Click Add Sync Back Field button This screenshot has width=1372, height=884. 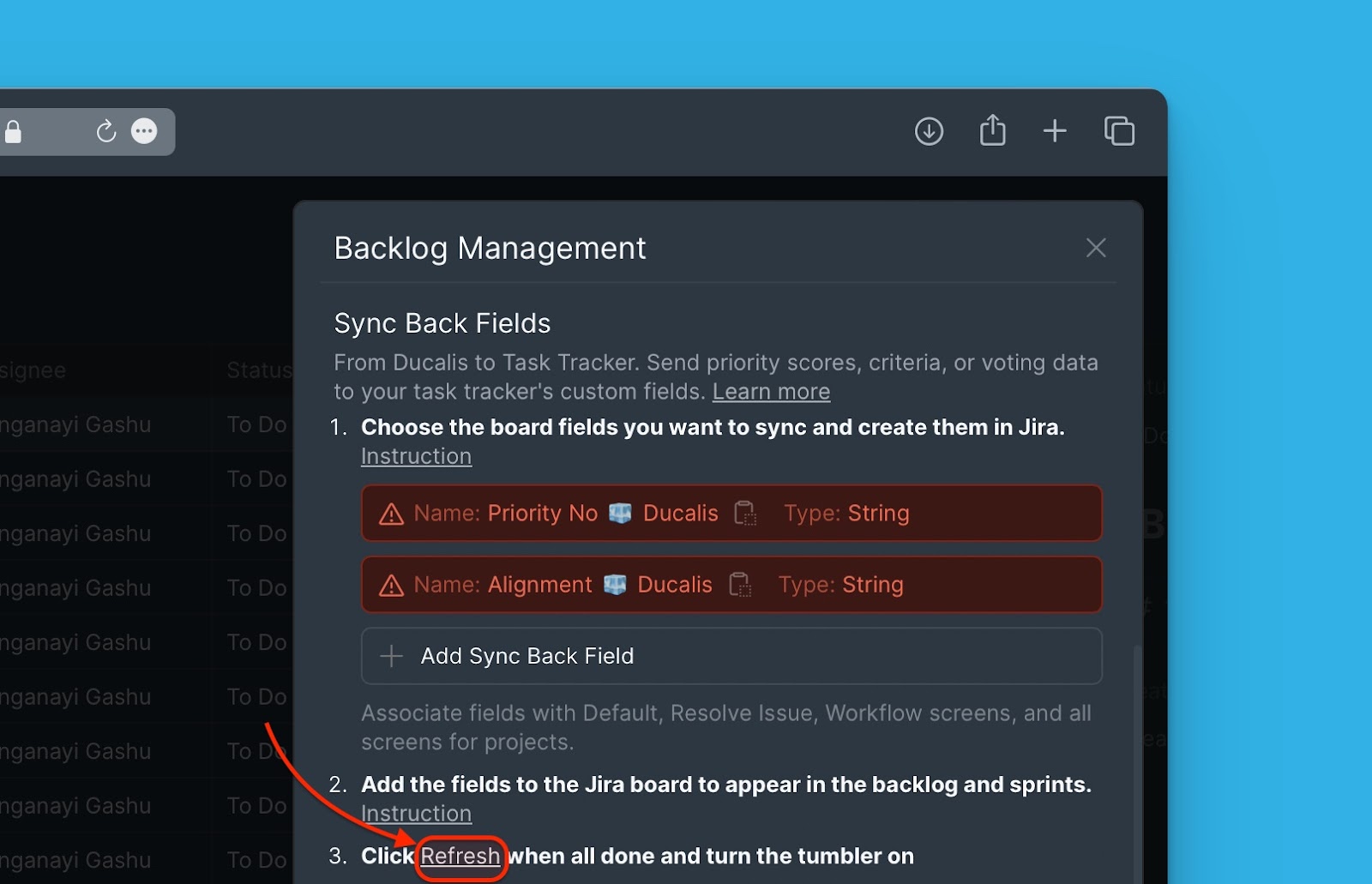click(731, 656)
